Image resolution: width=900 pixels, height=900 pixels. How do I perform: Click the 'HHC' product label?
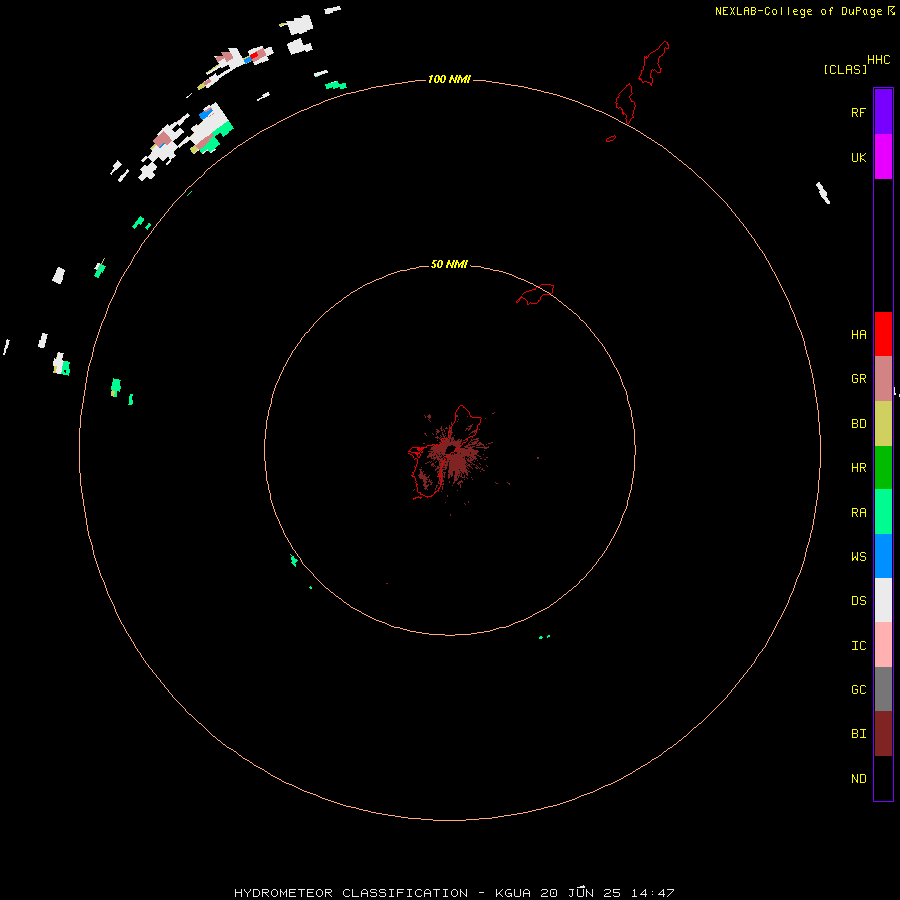coord(879,60)
